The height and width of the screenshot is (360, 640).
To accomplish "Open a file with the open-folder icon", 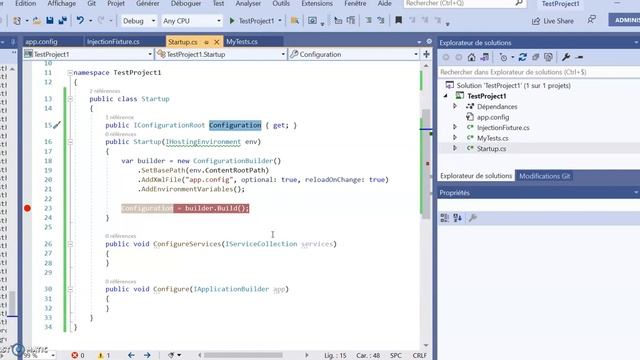I will [x=37, y=20].
